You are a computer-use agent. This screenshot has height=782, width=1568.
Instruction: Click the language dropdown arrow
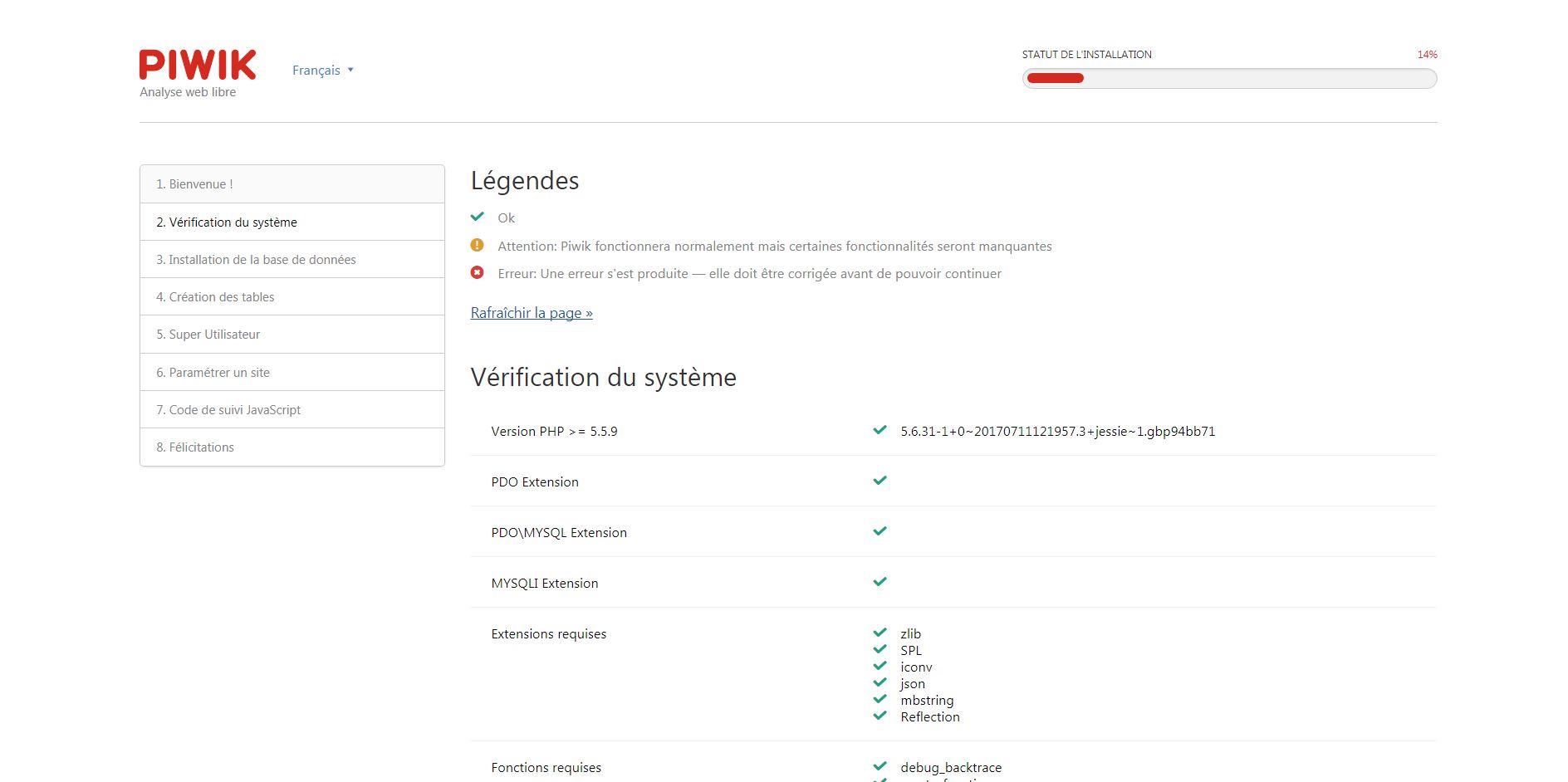pyautogui.click(x=350, y=71)
